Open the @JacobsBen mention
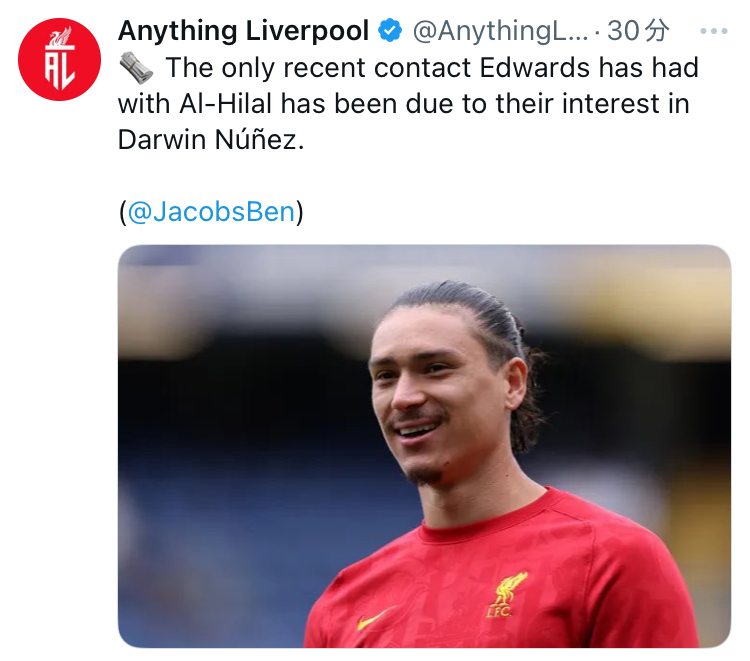This screenshot has width=750, height=661. coord(211,211)
